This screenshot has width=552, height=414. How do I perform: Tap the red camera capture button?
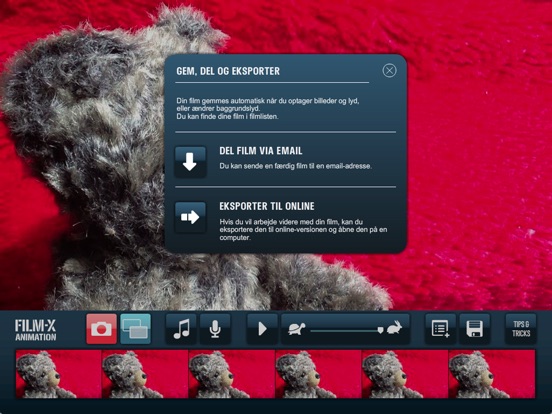101,329
